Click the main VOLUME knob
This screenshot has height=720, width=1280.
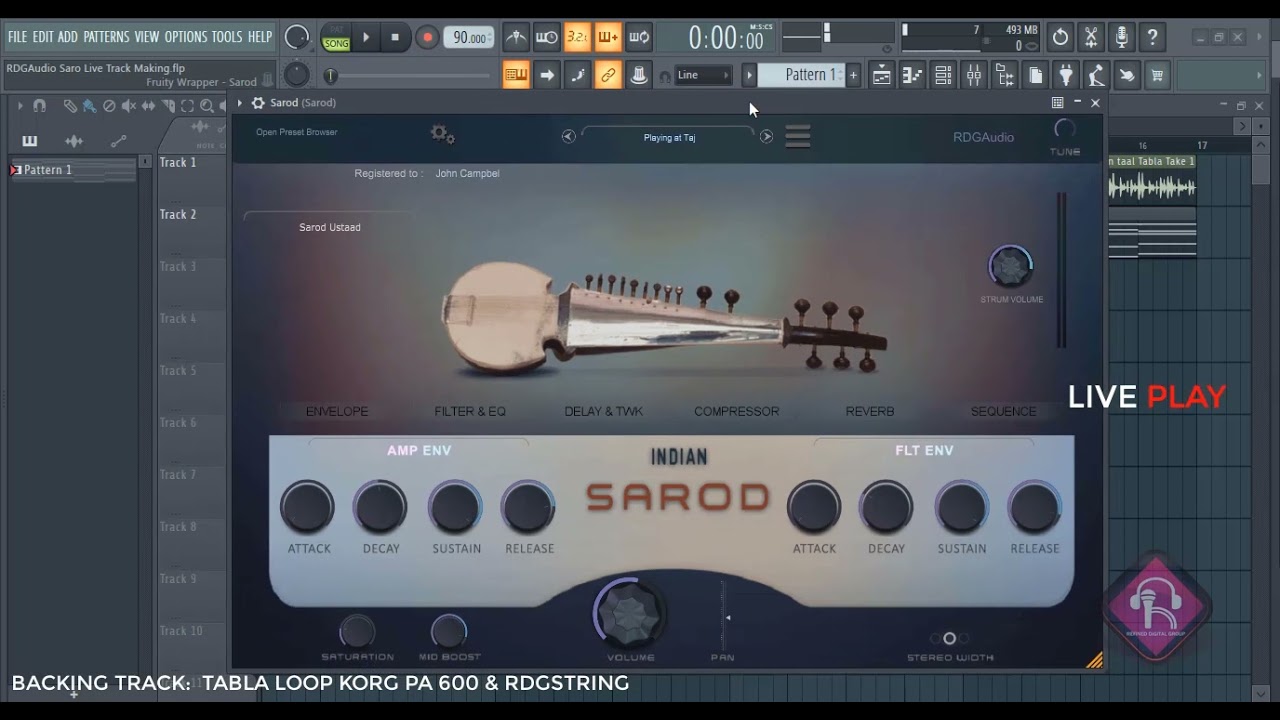(x=629, y=613)
